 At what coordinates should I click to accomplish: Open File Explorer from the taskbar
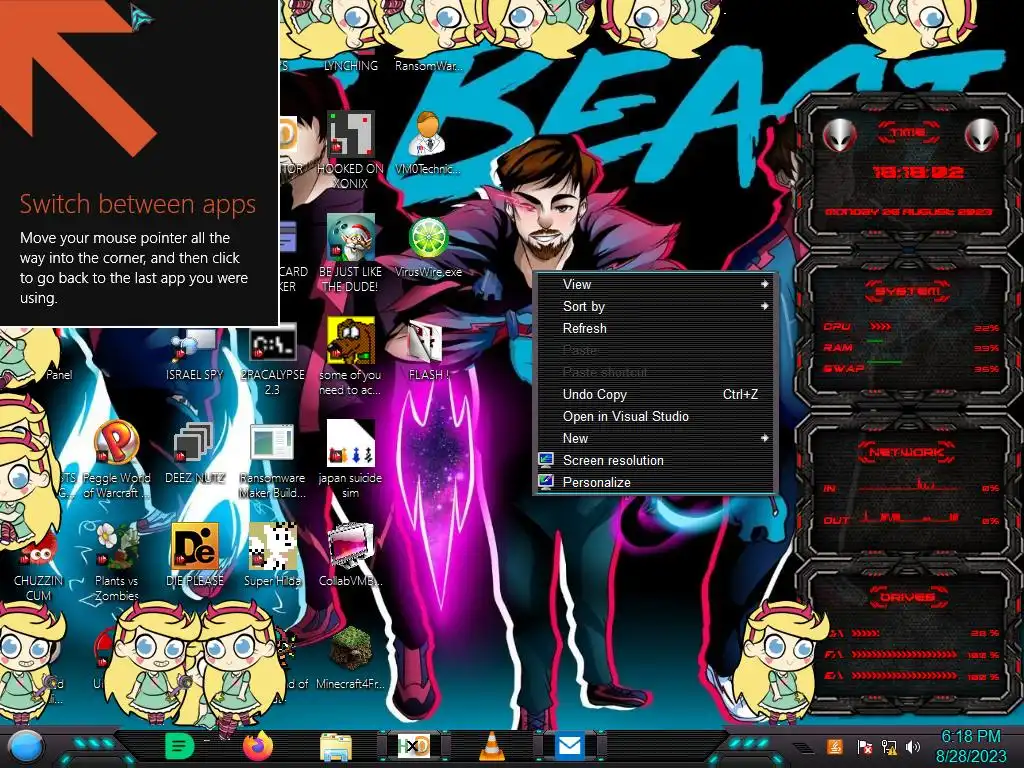[x=336, y=746]
